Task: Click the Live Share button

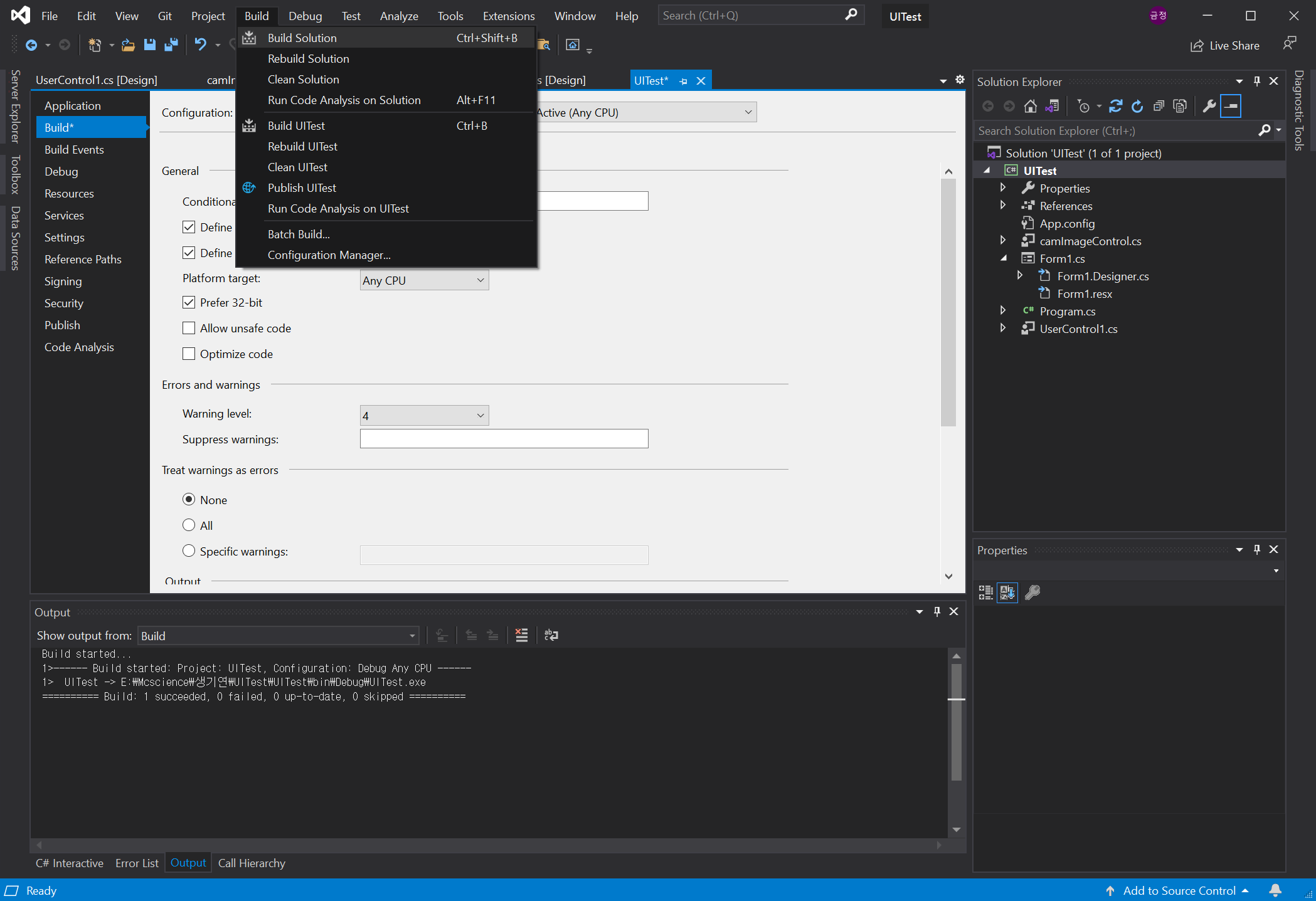Action: 1225,46
